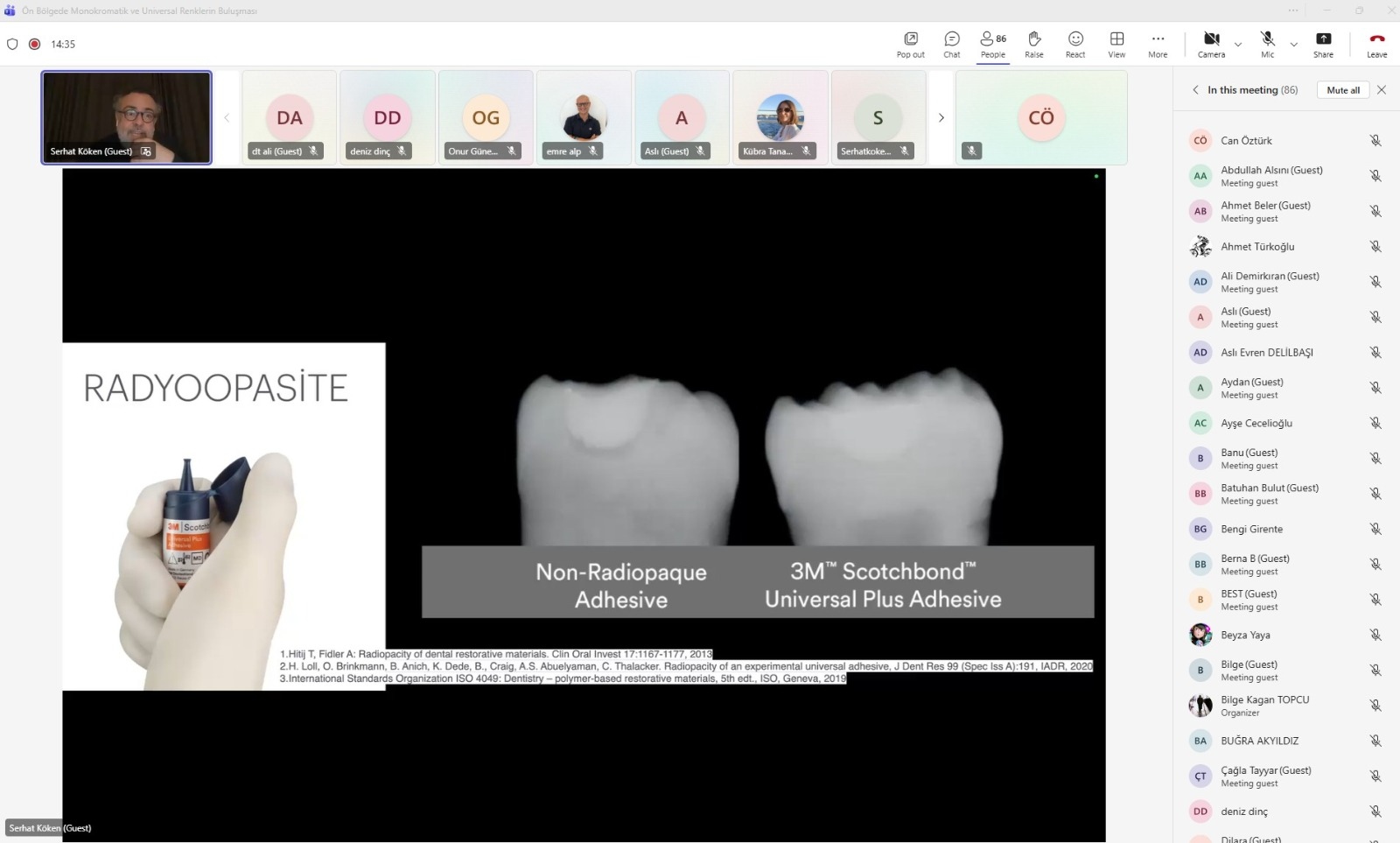Open the Pop out view
Viewport: 1400px width, 843px height.
(910, 44)
